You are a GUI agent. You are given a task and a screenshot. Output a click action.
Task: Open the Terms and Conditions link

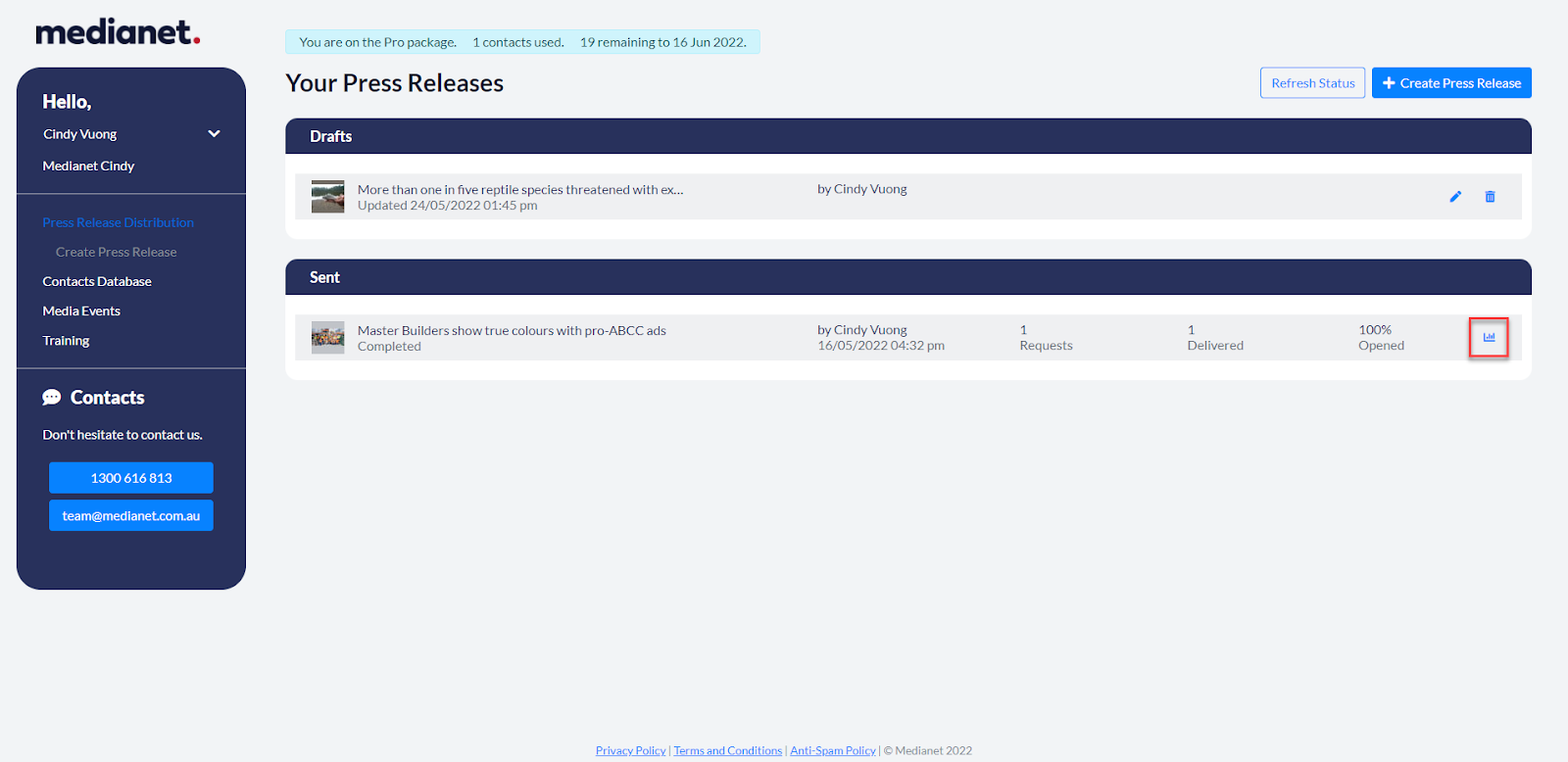click(727, 750)
